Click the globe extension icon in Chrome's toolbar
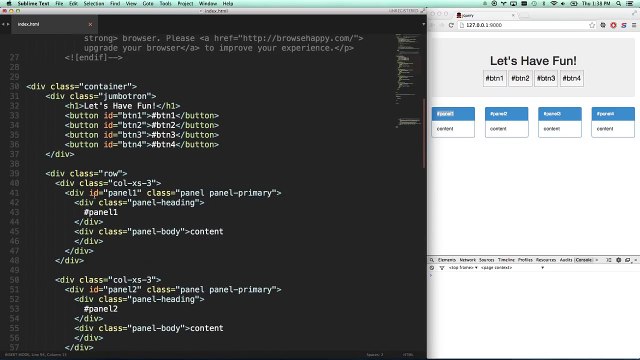Screen dimensions: 640x360 click(x=603, y=25)
